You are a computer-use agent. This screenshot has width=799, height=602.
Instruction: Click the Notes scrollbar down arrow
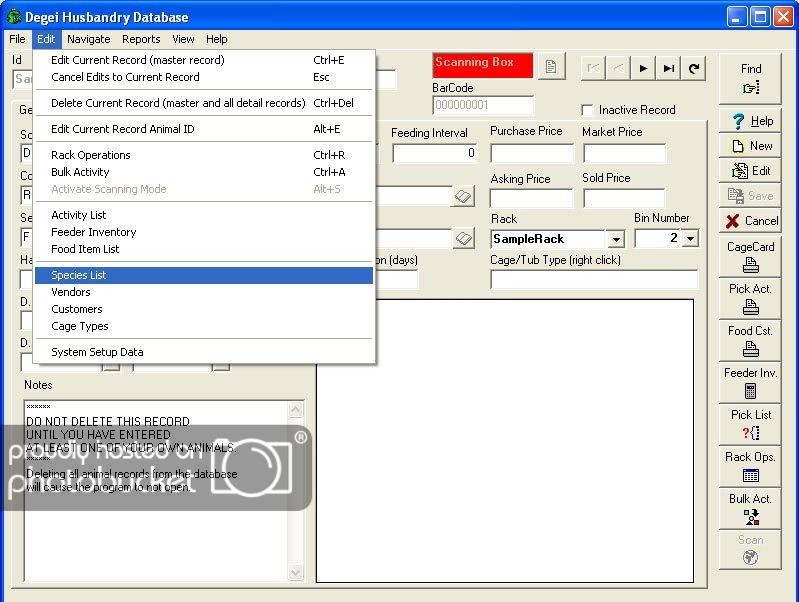click(296, 573)
